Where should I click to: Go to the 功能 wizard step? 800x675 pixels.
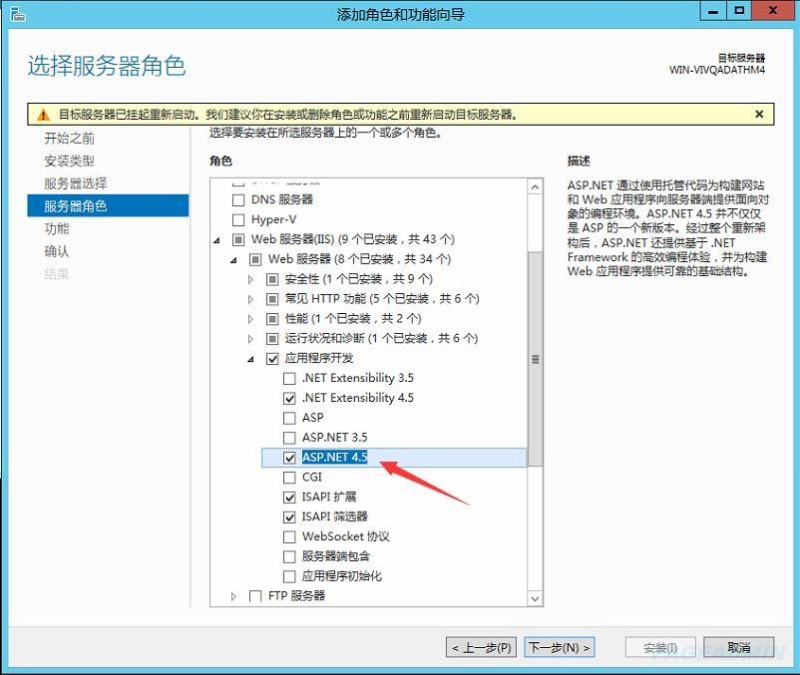pyautogui.click(x=57, y=229)
